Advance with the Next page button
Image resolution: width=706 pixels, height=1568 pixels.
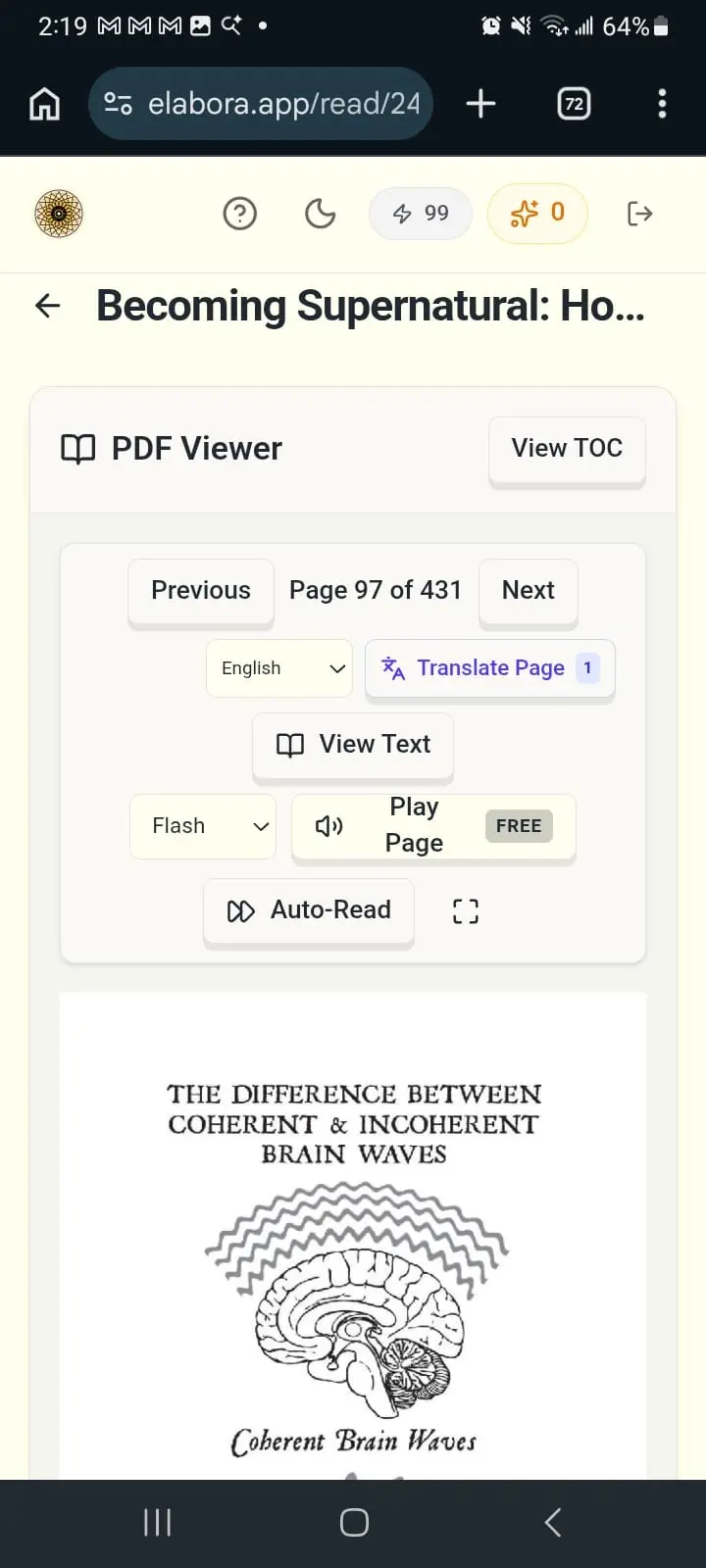pos(529,591)
